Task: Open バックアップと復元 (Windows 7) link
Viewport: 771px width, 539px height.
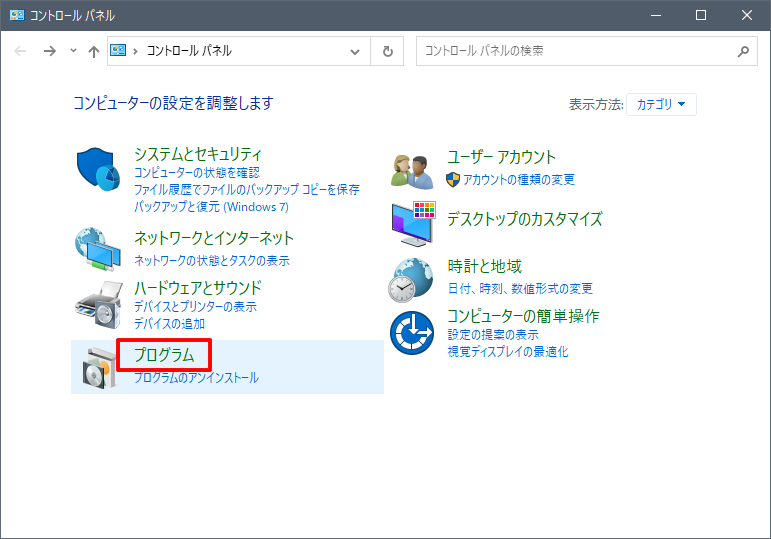Action: click(211, 207)
